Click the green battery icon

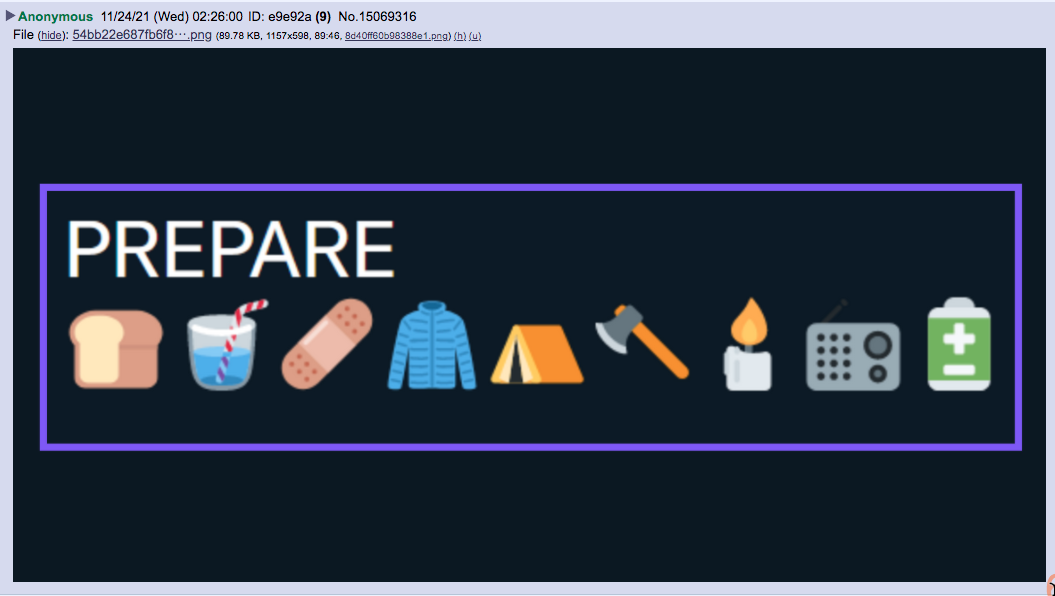(x=959, y=344)
